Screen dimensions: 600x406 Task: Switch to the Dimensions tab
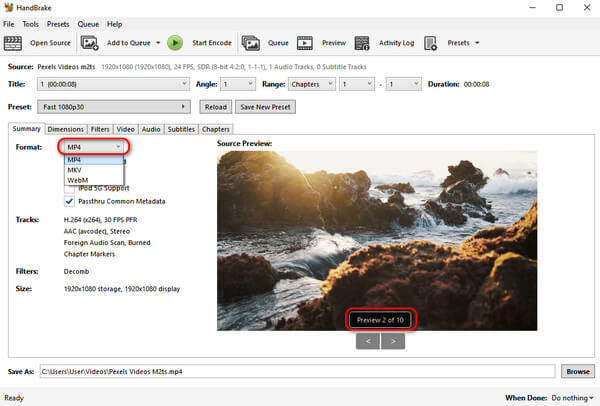coord(65,129)
